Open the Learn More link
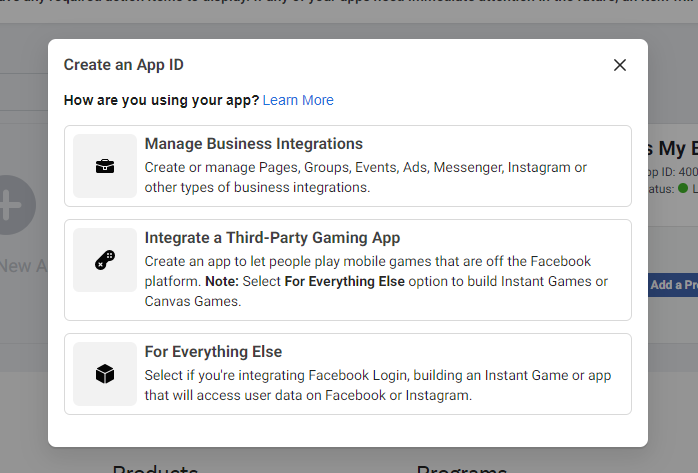Viewport: 698px width, 473px height. coord(298,100)
